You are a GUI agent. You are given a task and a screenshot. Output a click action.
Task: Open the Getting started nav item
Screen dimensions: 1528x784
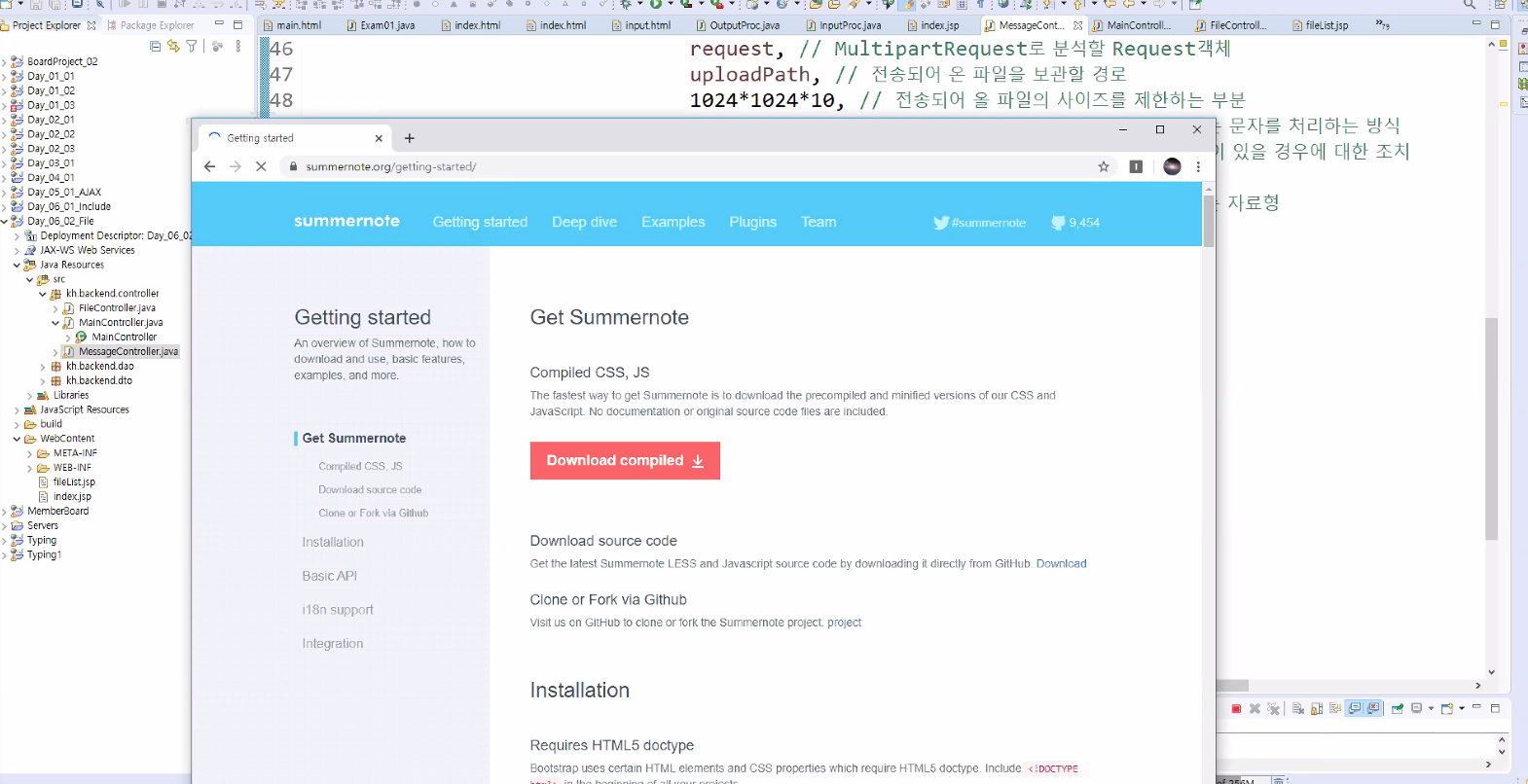(x=480, y=222)
